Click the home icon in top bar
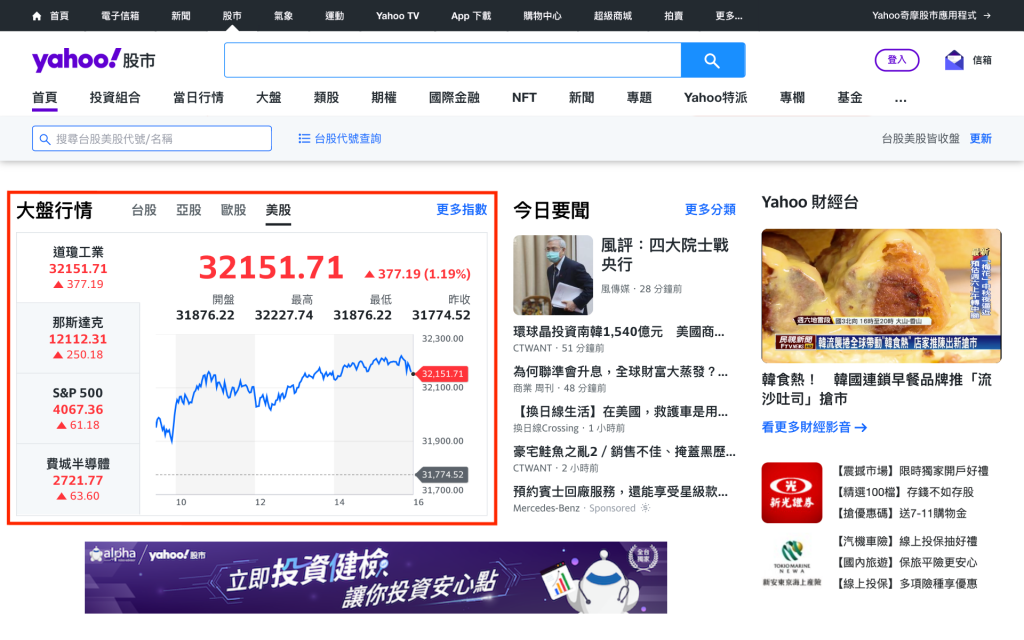The height and width of the screenshot is (640, 1024). [x=37, y=16]
